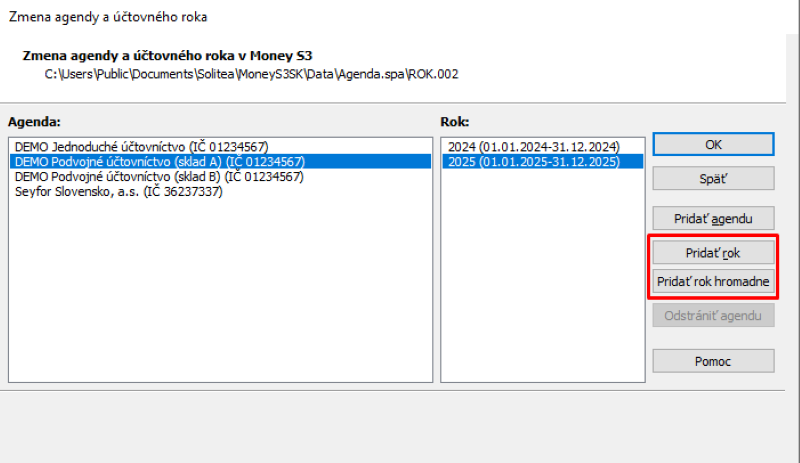Screen dimensions: 800x463
Task: Add a year with Pridať rok
Action: [x=713, y=252]
